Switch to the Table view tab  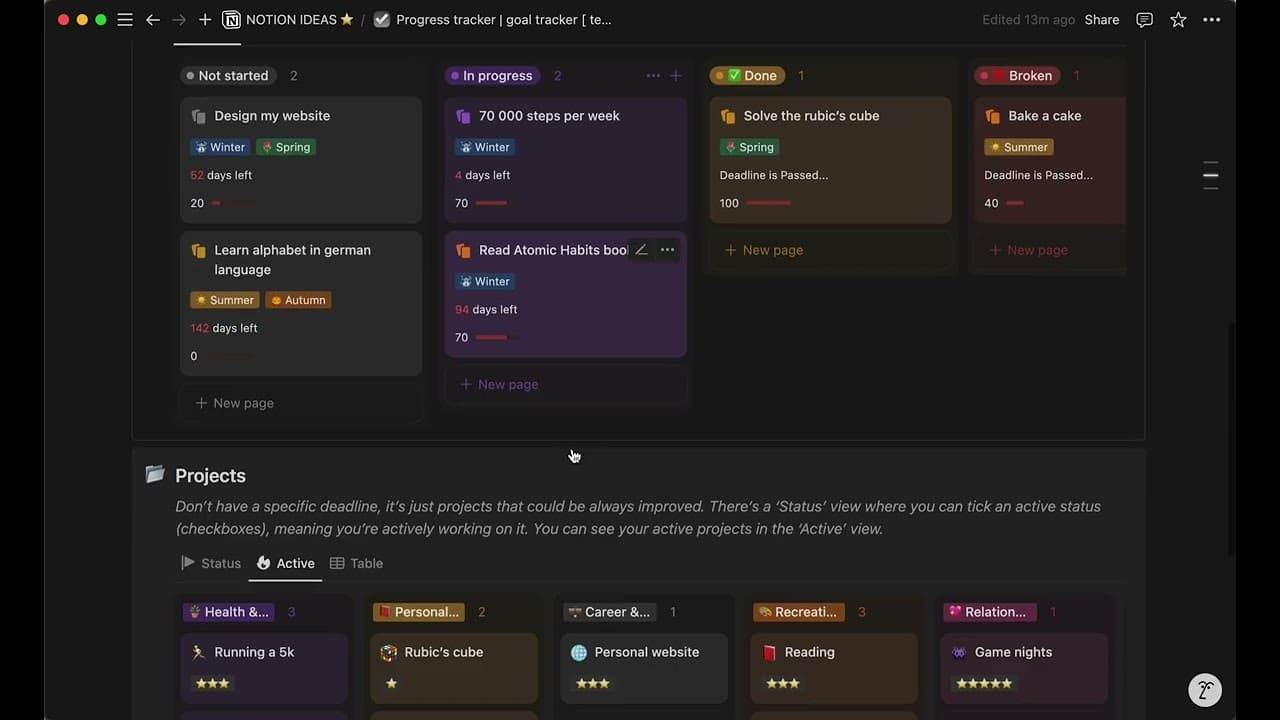click(x=357, y=563)
